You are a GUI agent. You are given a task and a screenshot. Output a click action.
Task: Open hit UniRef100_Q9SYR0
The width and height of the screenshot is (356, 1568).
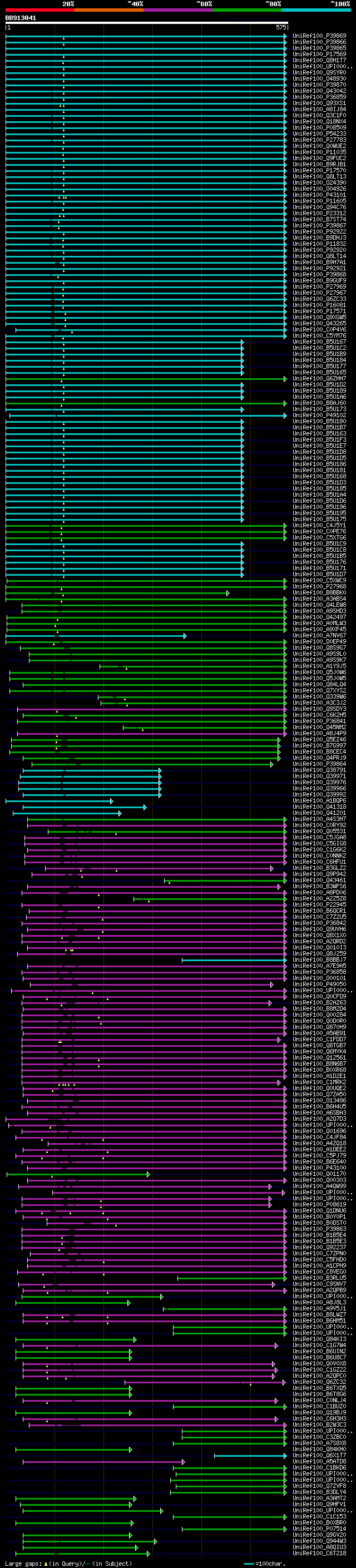pos(319,72)
